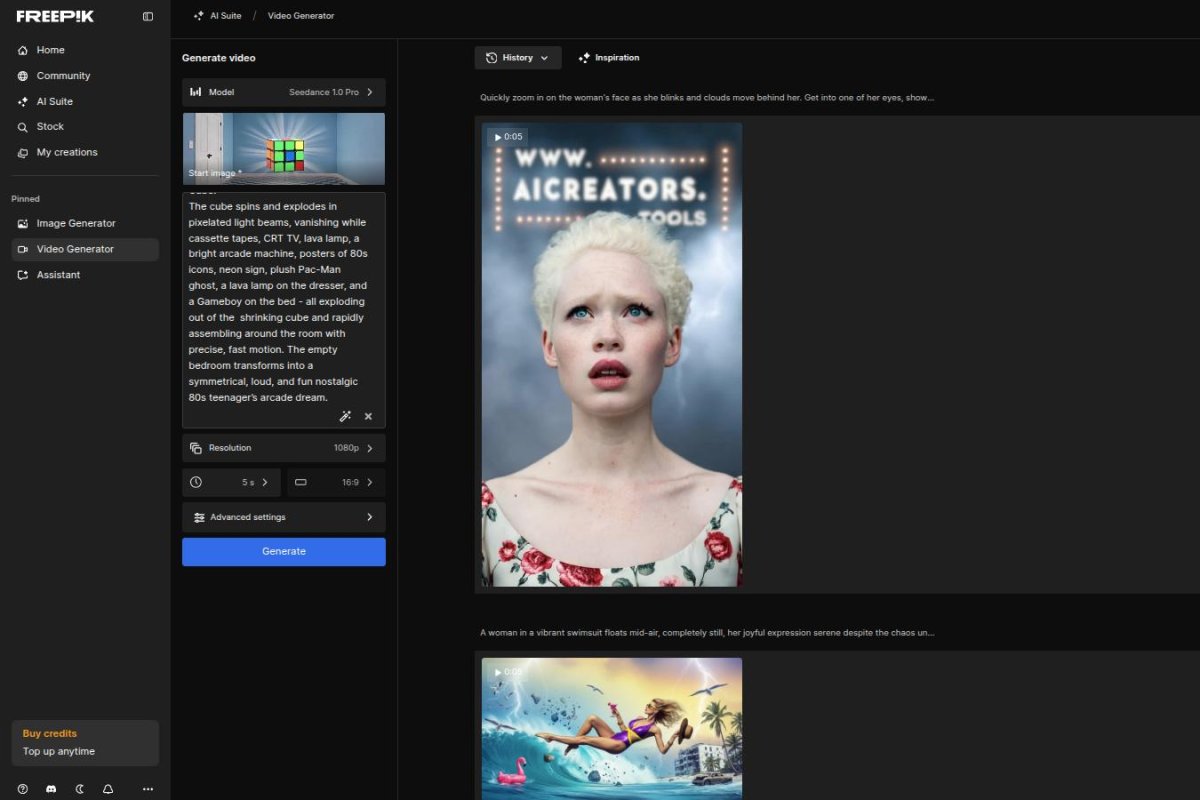
Task: Toggle dark mode with the moon icon
Action: click(79, 788)
